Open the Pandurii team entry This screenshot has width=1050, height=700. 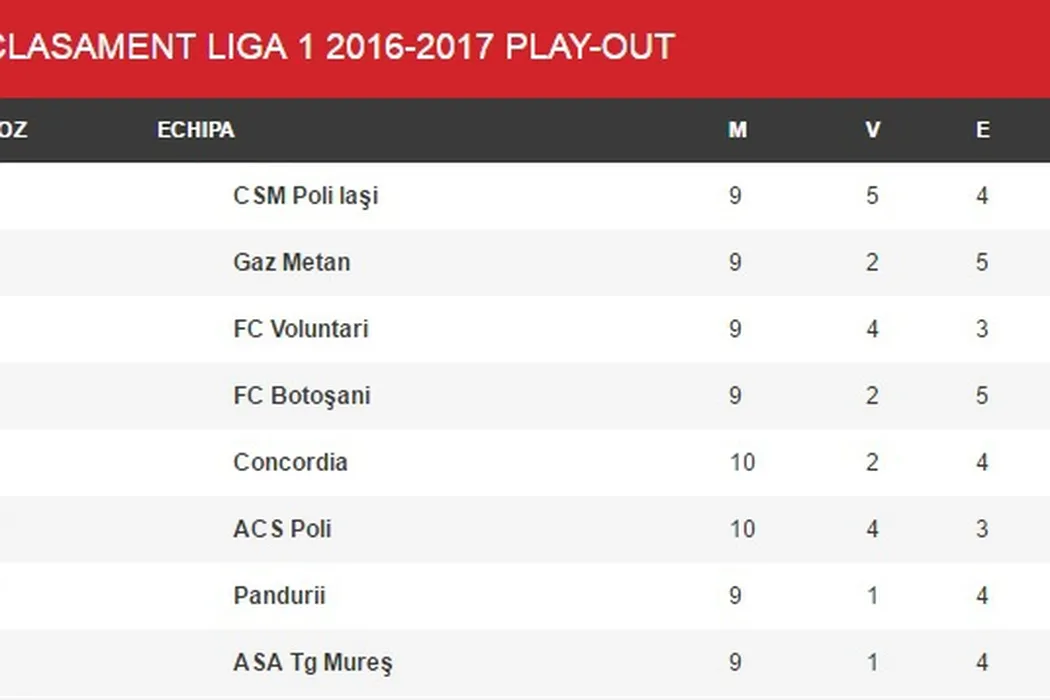[279, 596]
